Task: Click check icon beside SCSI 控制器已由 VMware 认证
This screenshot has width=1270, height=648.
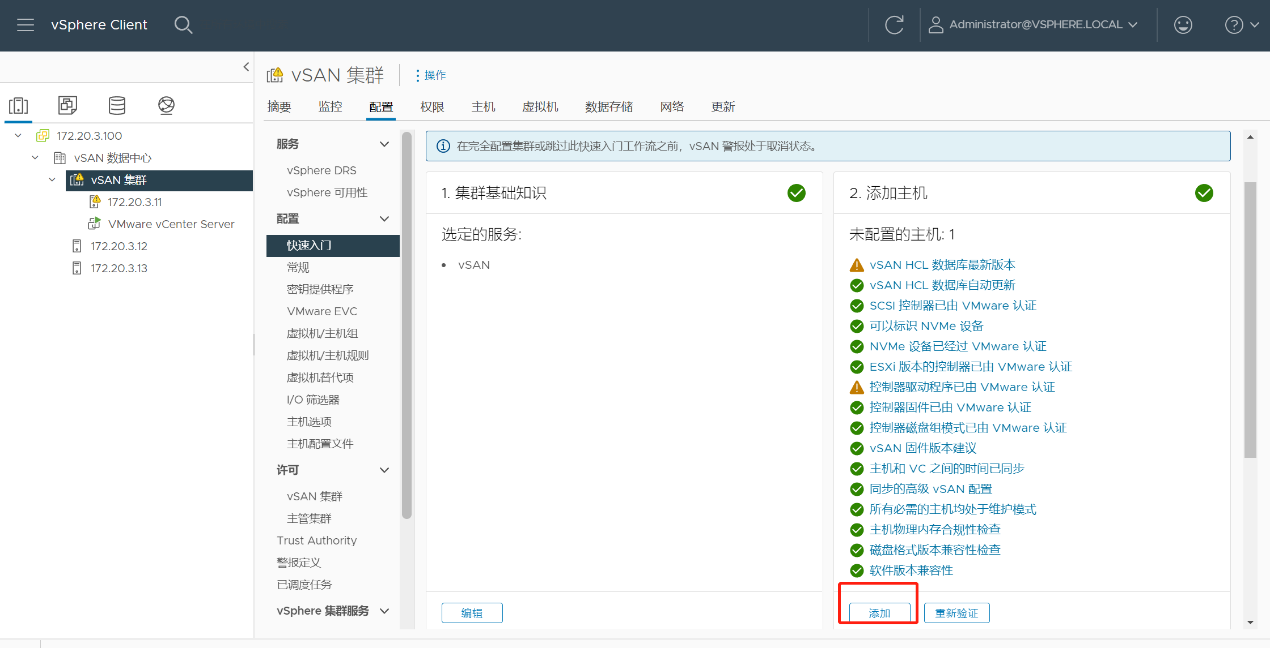Action: (x=857, y=306)
